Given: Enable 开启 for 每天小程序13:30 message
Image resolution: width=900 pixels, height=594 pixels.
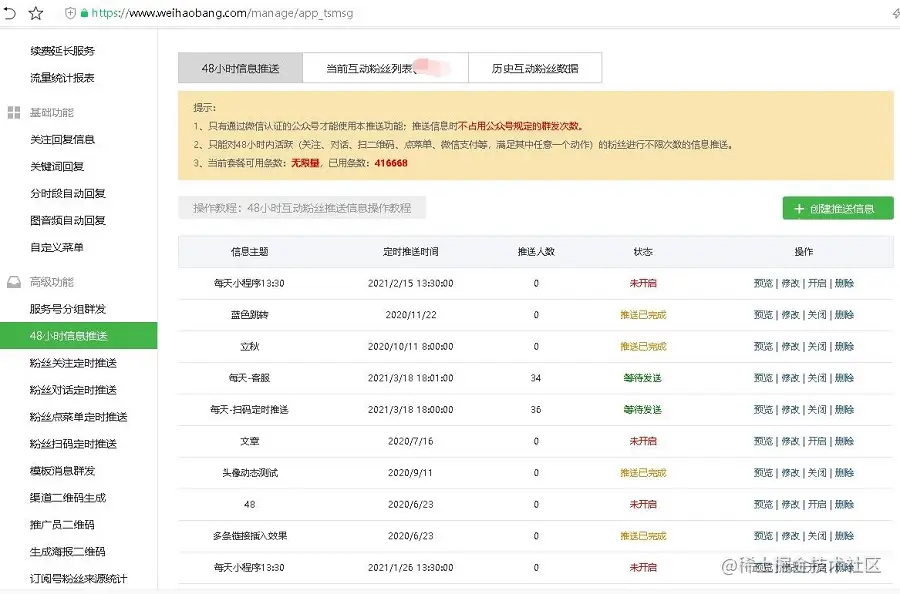Looking at the screenshot, I should click(815, 283).
